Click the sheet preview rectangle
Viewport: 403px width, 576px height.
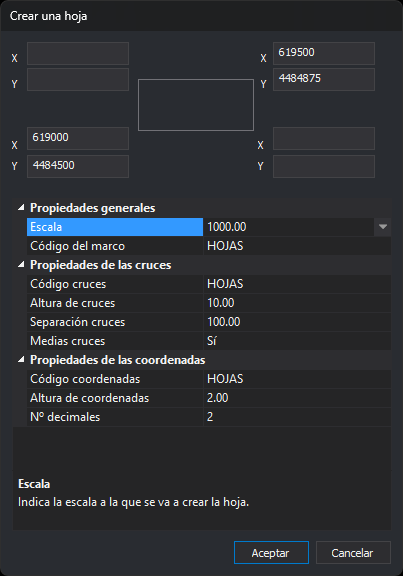click(196, 105)
